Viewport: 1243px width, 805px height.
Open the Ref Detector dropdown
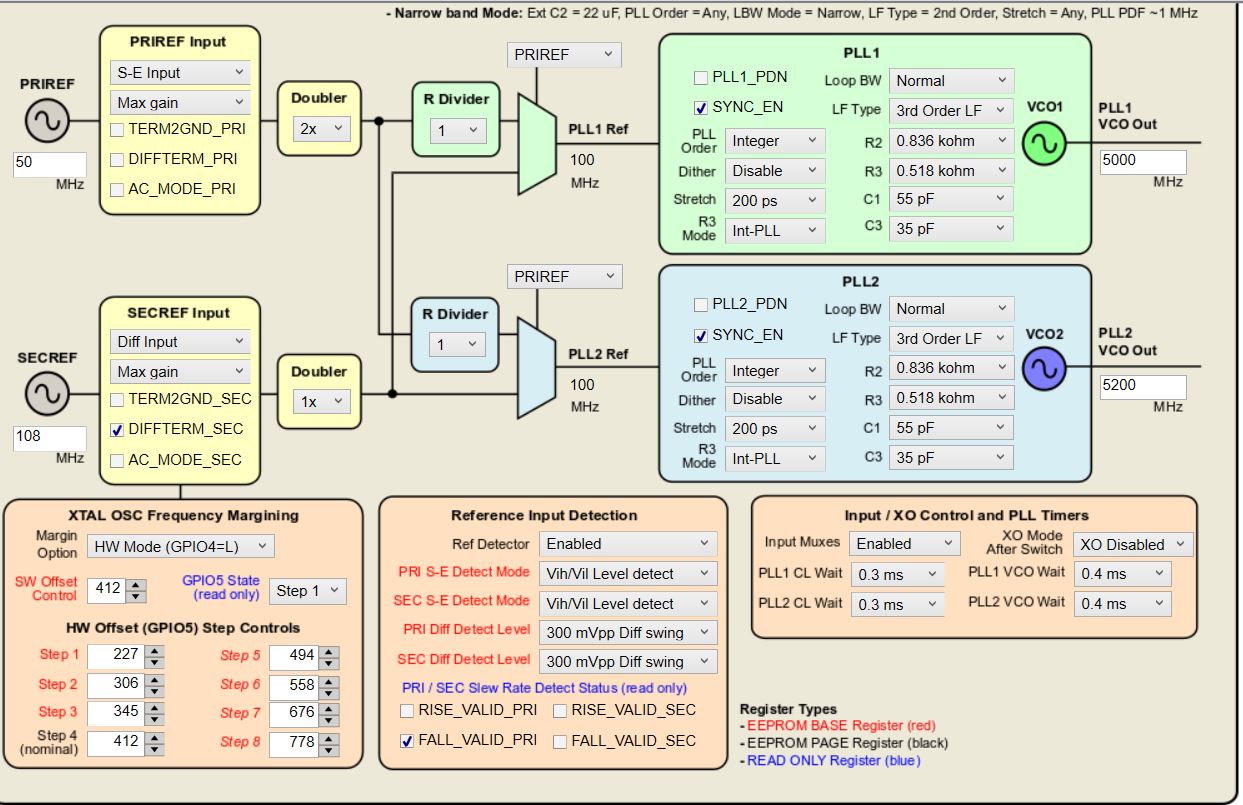point(627,544)
